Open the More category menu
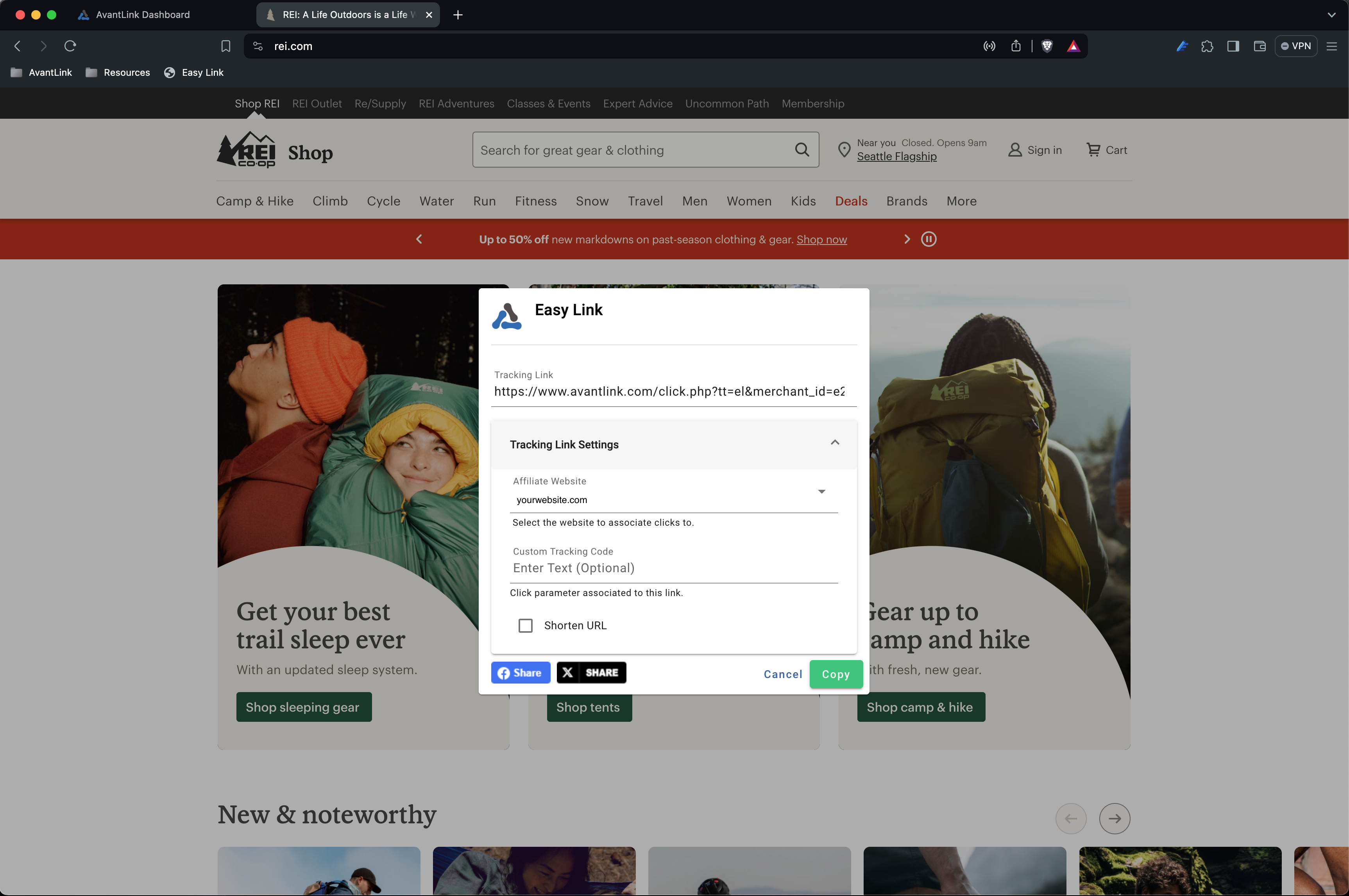 961,201
